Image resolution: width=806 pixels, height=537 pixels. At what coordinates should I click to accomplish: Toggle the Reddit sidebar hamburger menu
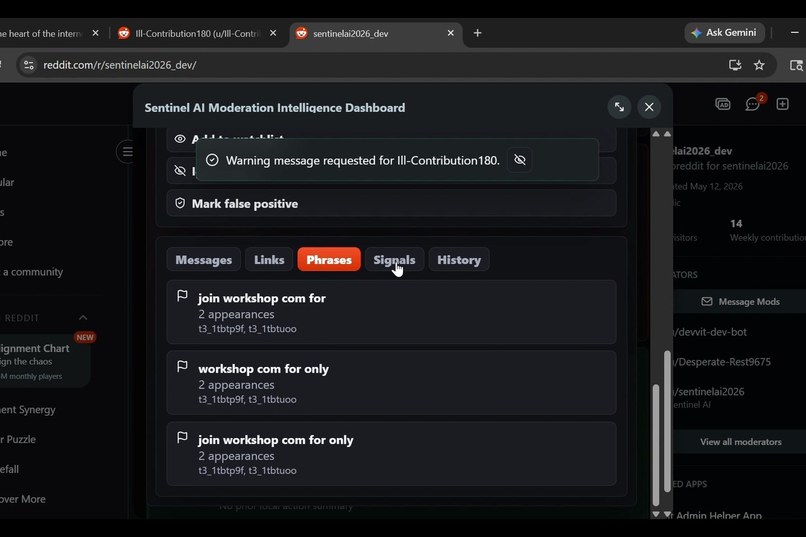click(x=127, y=152)
